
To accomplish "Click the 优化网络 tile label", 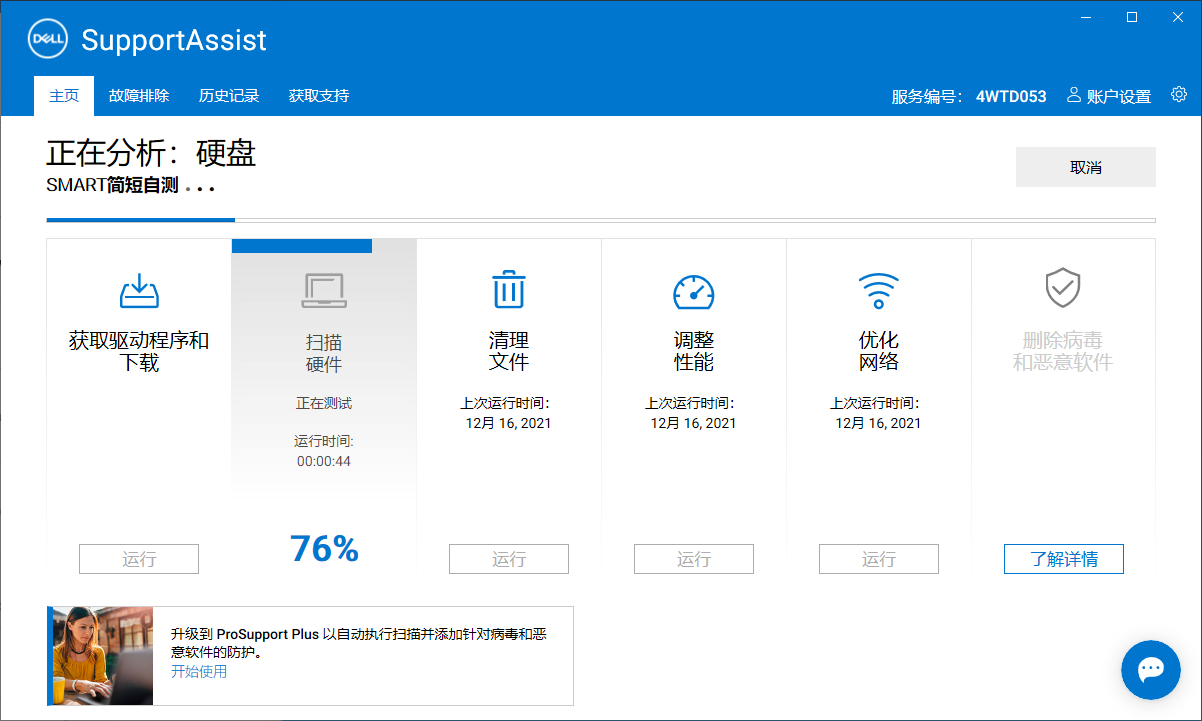I will tap(879, 351).
